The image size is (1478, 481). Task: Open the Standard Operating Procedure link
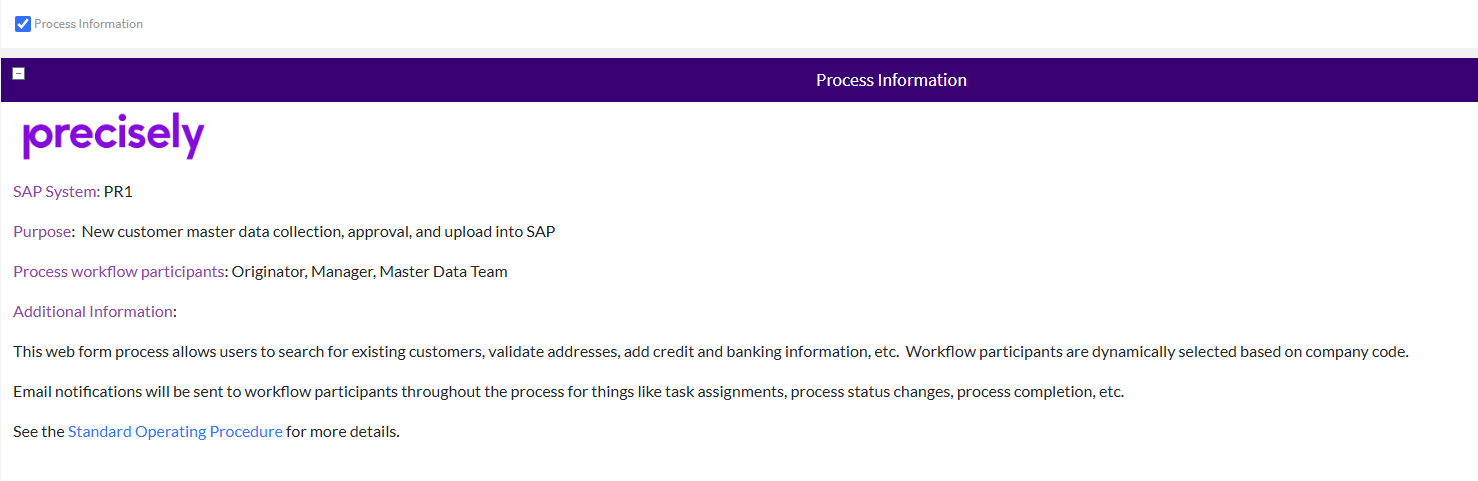point(175,432)
